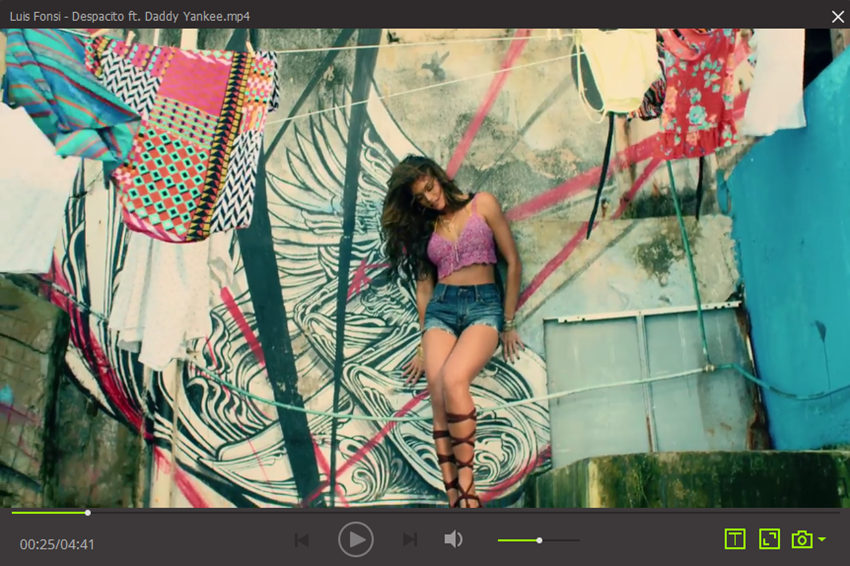Expand the snapshot dropdown arrow

click(822, 540)
